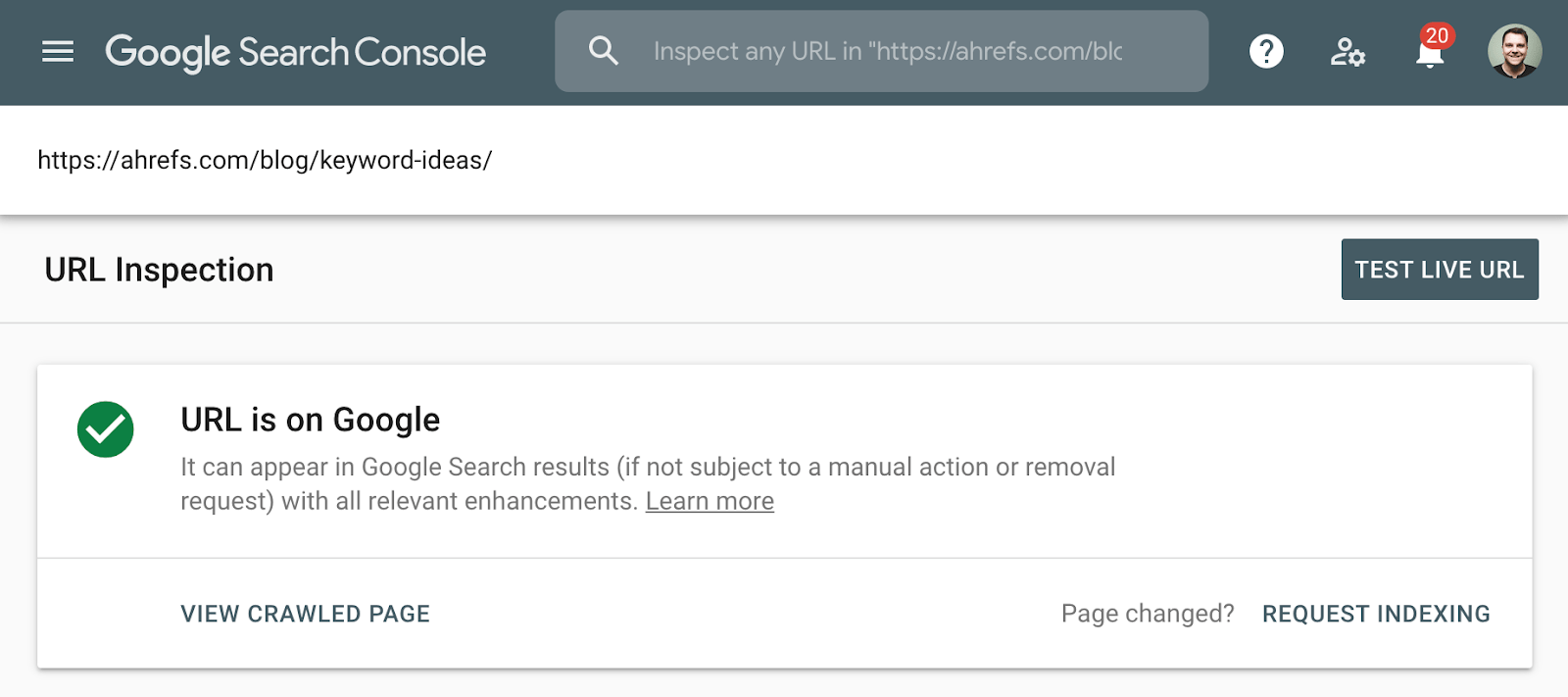Viewport: 1568px width, 697px height.
Task: Click the Google Search Console logo
Action: (x=296, y=52)
